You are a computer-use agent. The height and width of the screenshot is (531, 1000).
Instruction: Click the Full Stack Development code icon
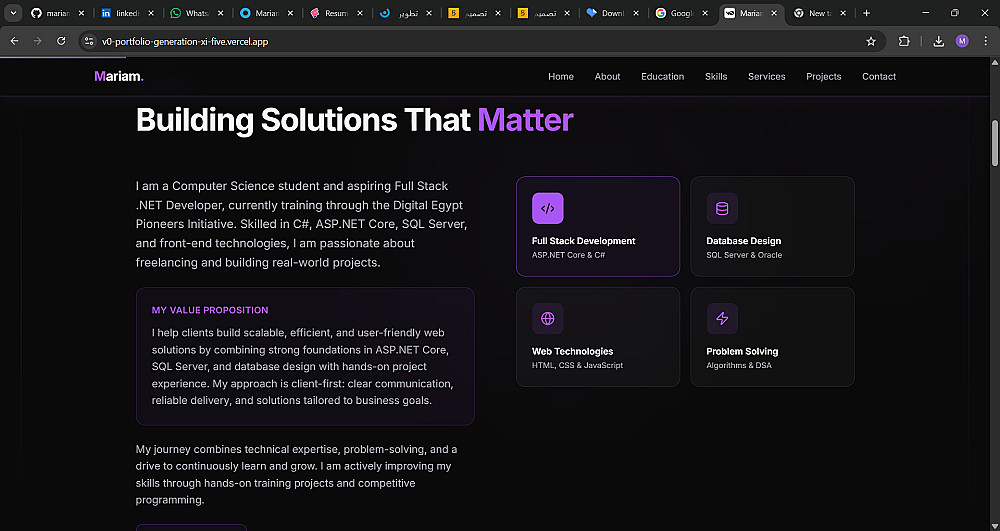[547, 208]
